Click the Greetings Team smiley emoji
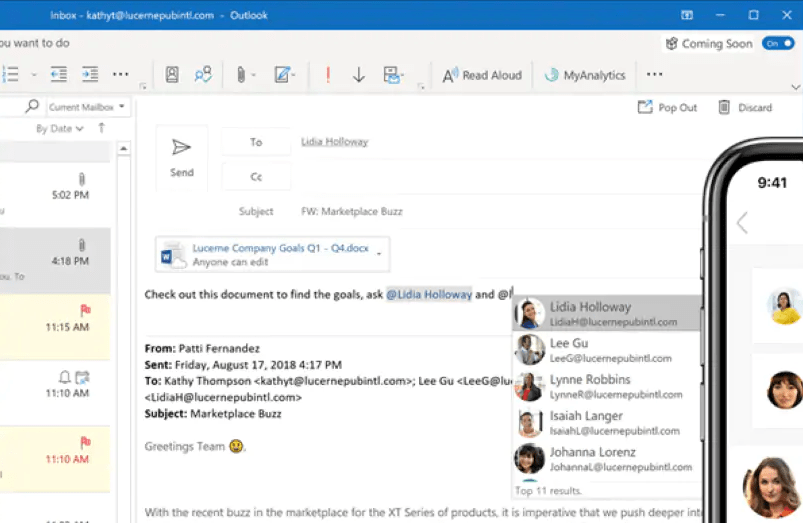803x523 pixels. point(236,446)
